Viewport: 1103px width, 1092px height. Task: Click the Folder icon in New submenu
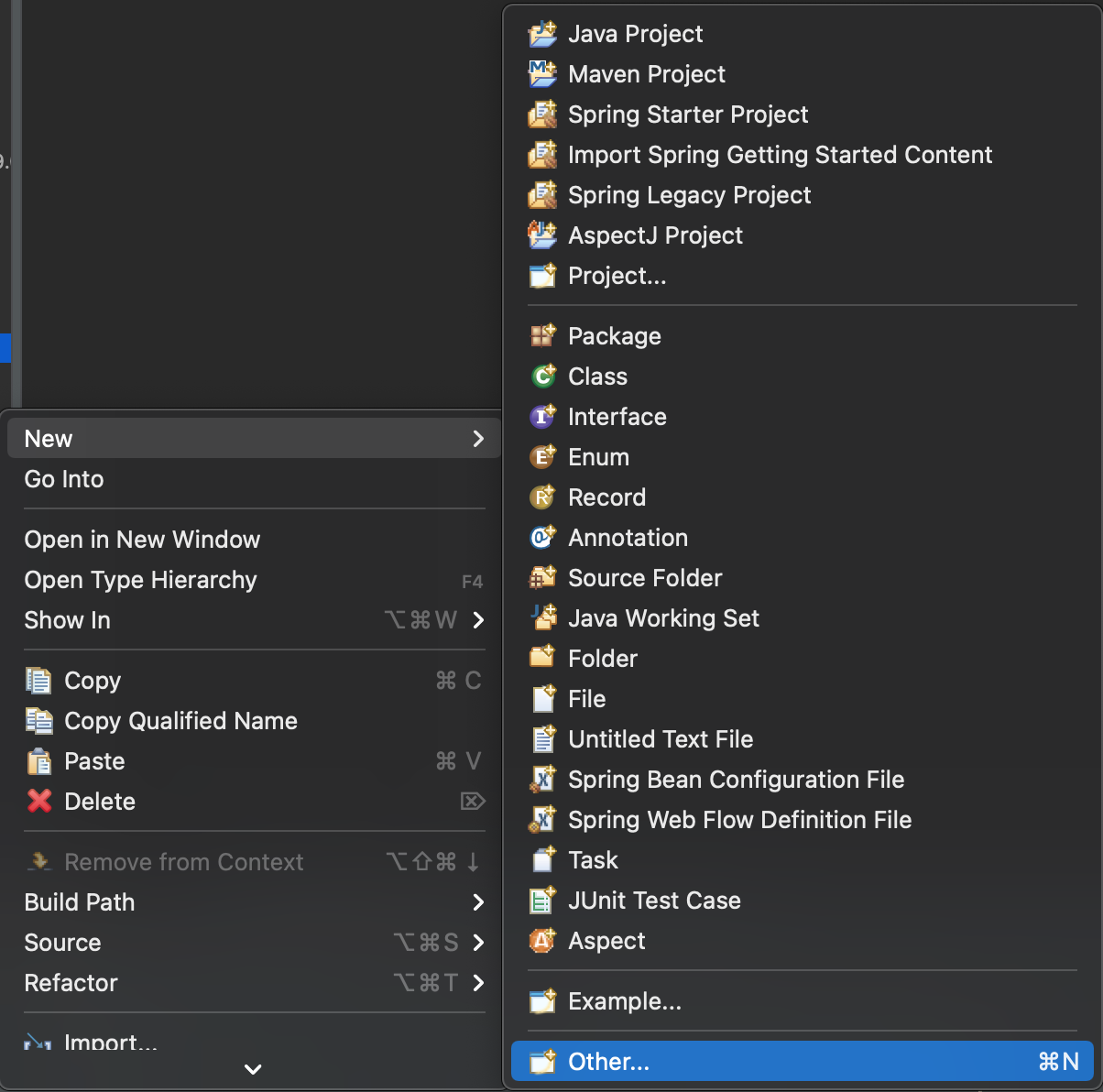pyautogui.click(x=542, y=659)
